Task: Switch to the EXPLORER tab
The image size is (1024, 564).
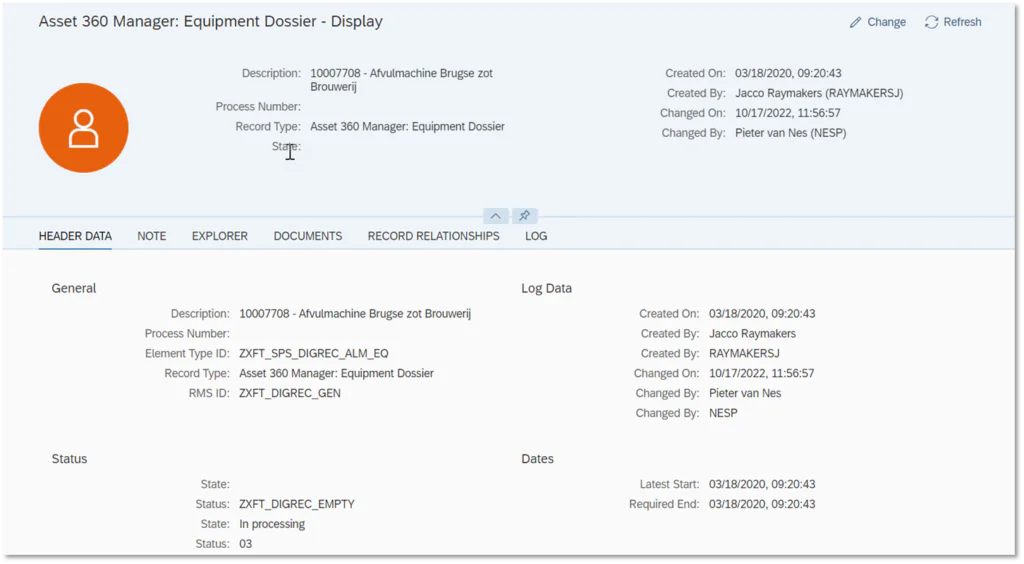Action: click(219, 236)
